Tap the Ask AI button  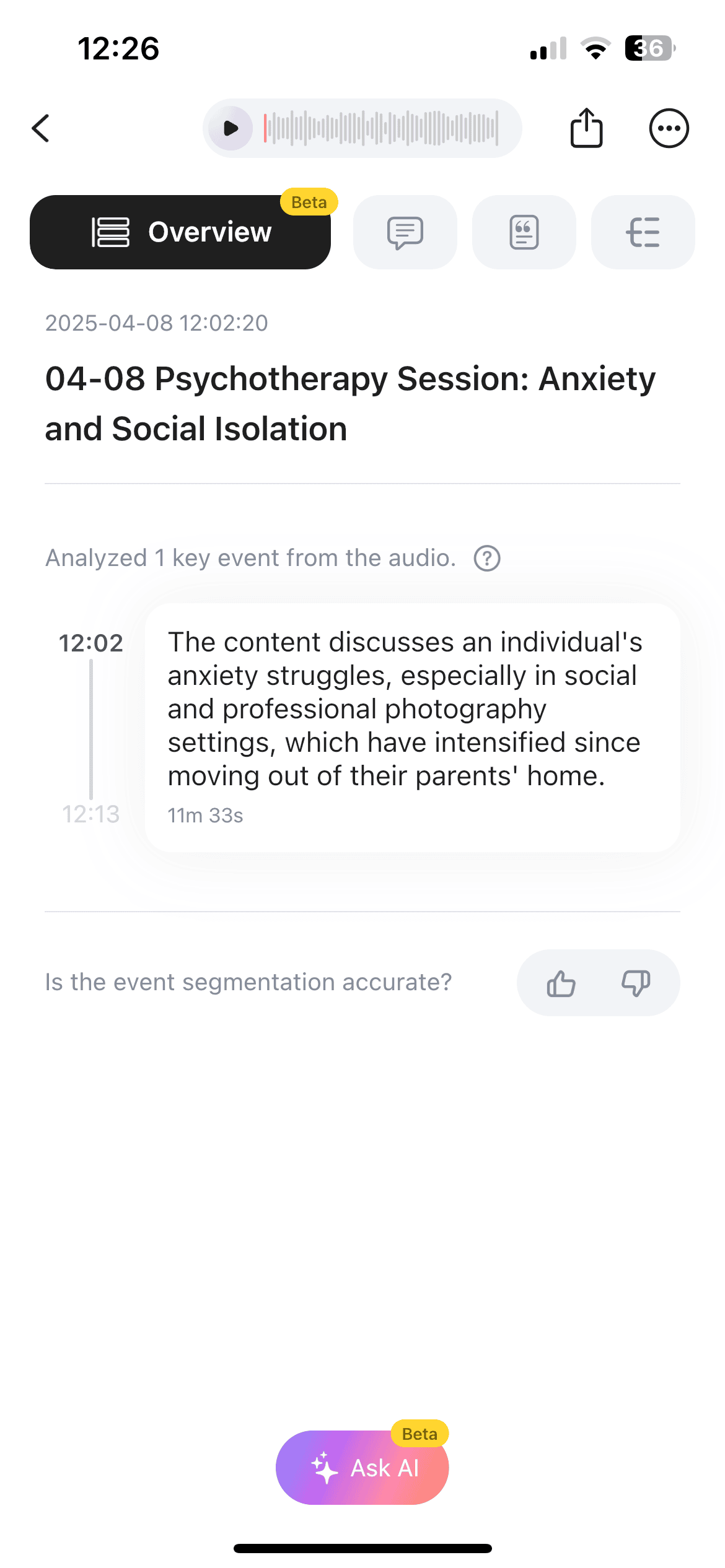pyautogui.click(x=362, y=1468)
